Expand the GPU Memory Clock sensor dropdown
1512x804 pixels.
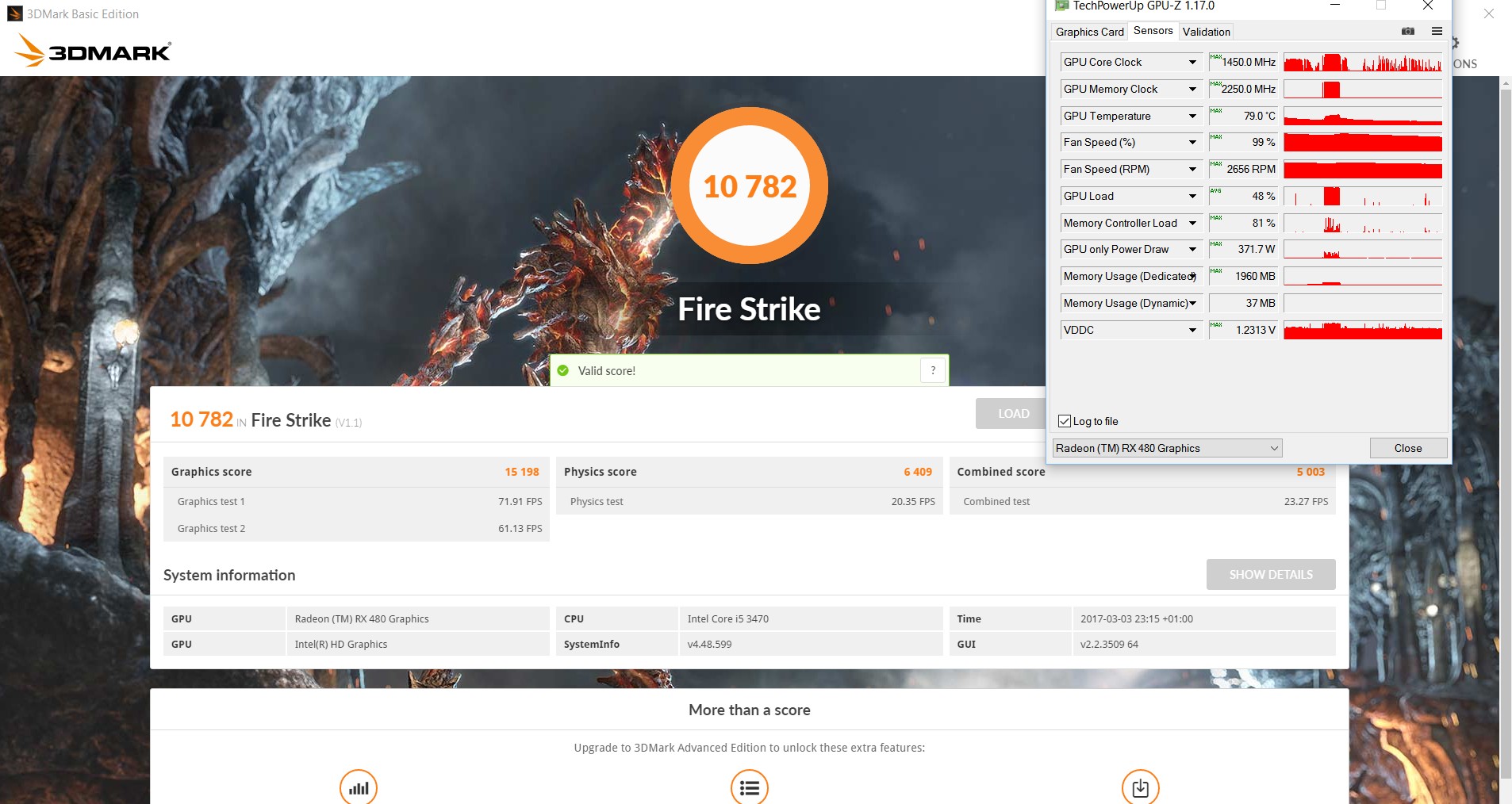coord(1192,89)
